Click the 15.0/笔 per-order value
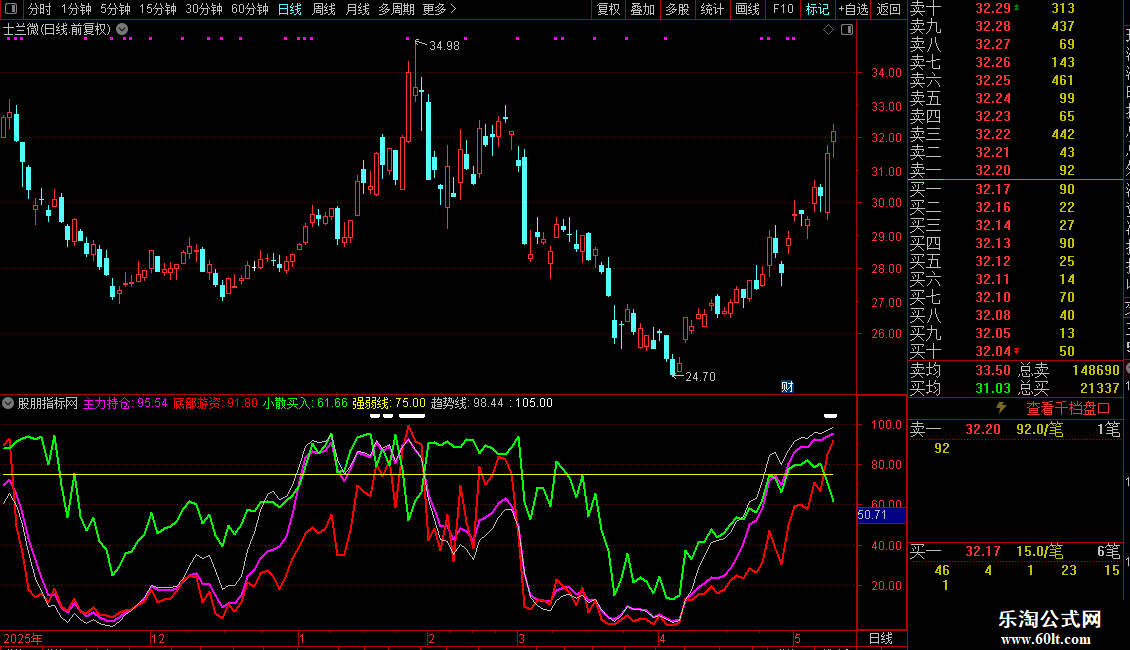 coord(1040,551)
